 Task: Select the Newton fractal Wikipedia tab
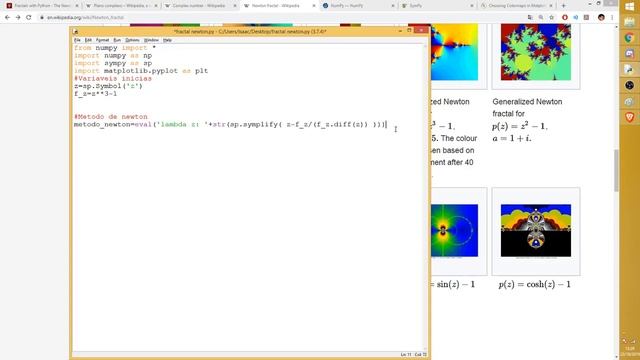point(279,6)
